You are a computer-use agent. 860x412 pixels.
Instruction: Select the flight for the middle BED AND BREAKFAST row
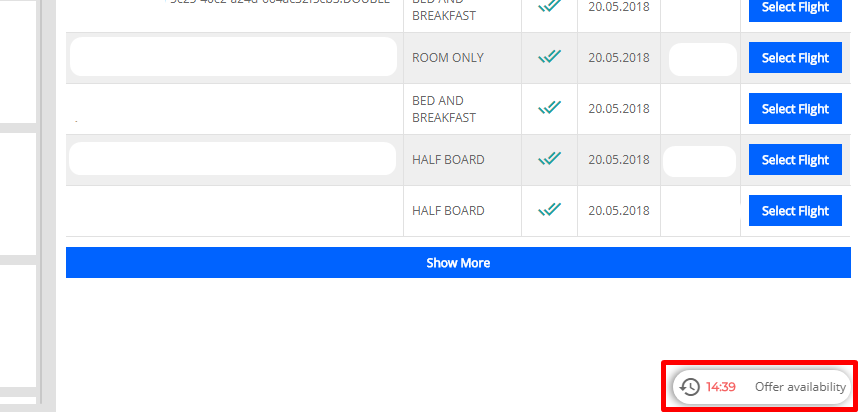(795, 109)
